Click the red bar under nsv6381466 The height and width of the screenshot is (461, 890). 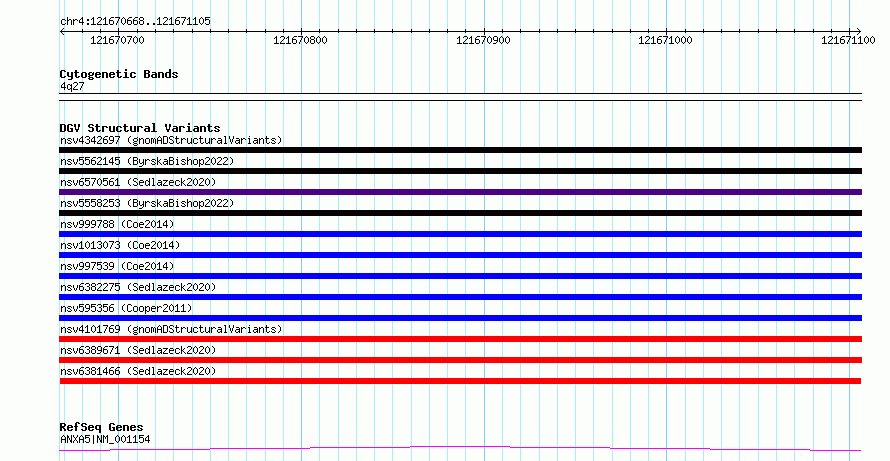[x=460, y=381]
